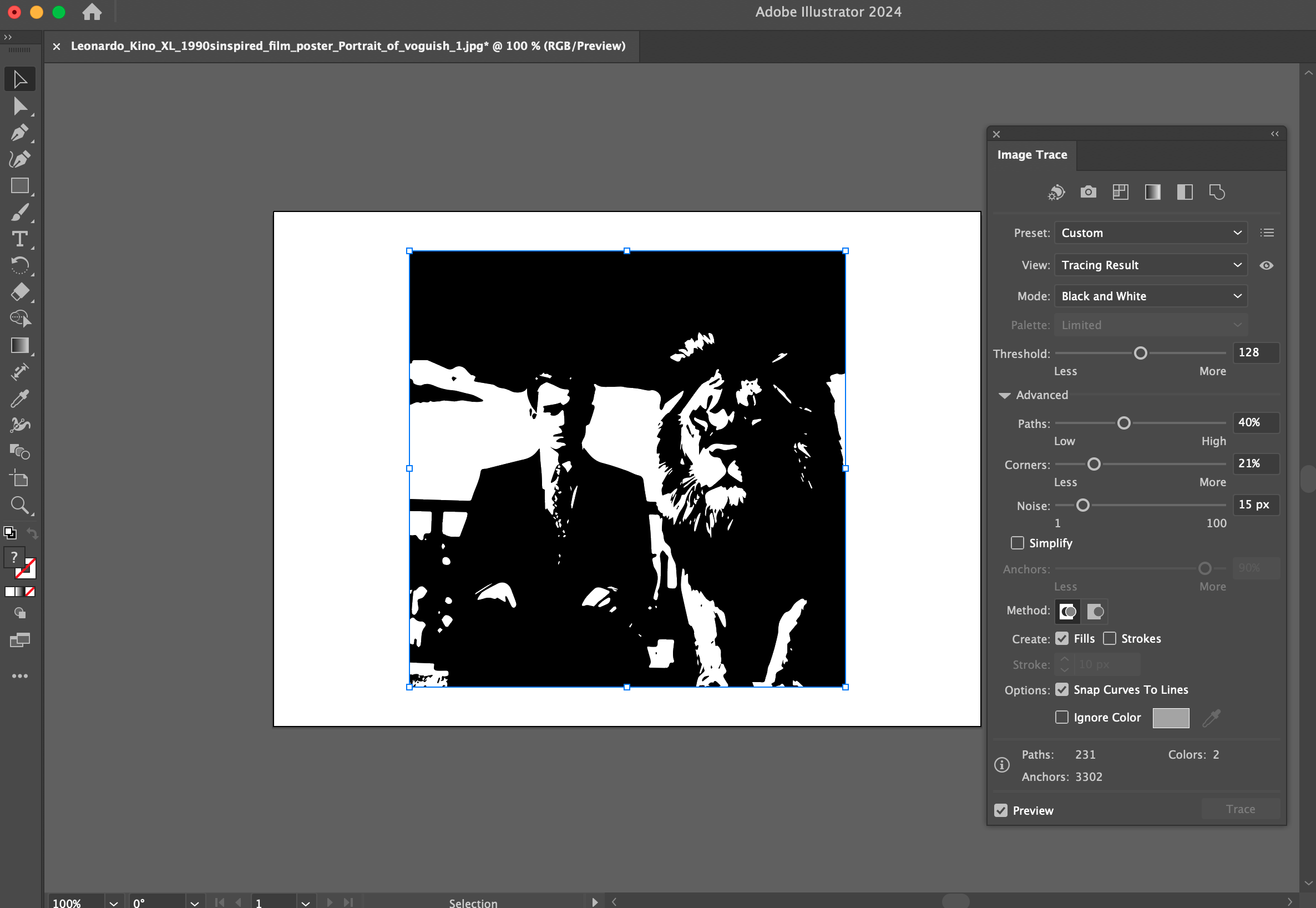Click the Auto-Color preset icon
This screenshot has height=908, width=1316.
point(1056,192)
